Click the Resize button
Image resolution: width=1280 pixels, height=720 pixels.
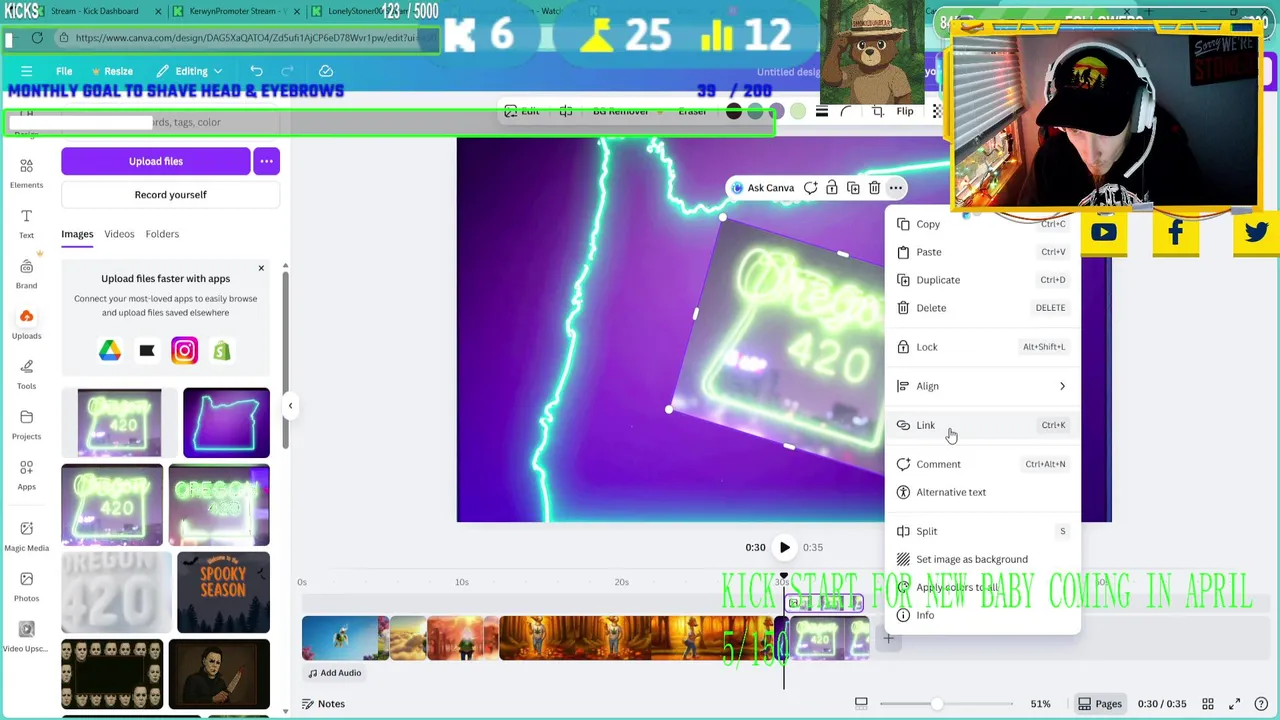pyautogui.click(x=112, y=71)
